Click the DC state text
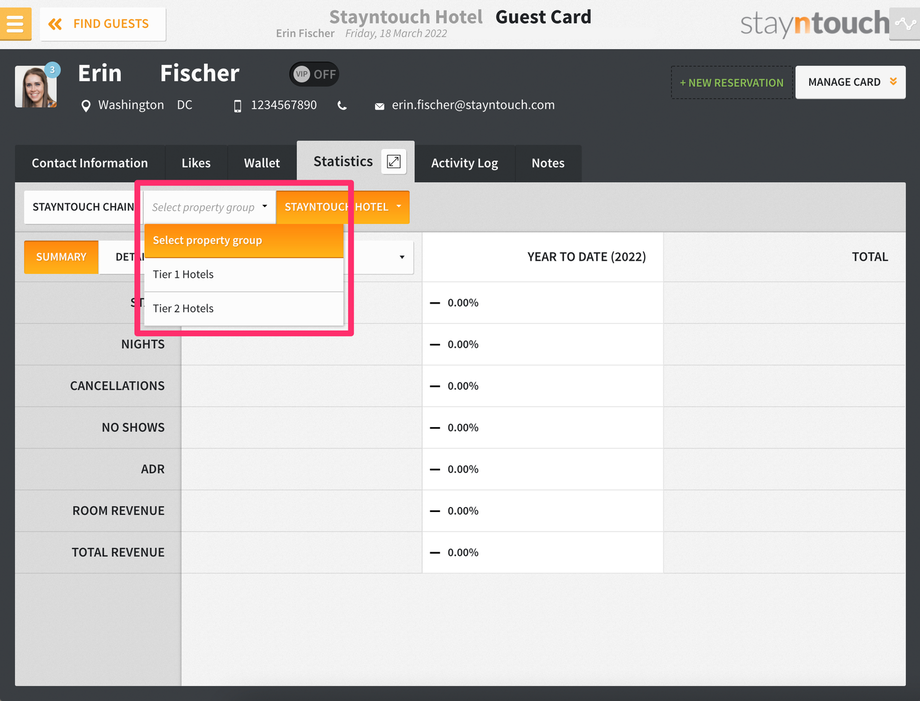 pyautogui.click(x=185, y=105)
